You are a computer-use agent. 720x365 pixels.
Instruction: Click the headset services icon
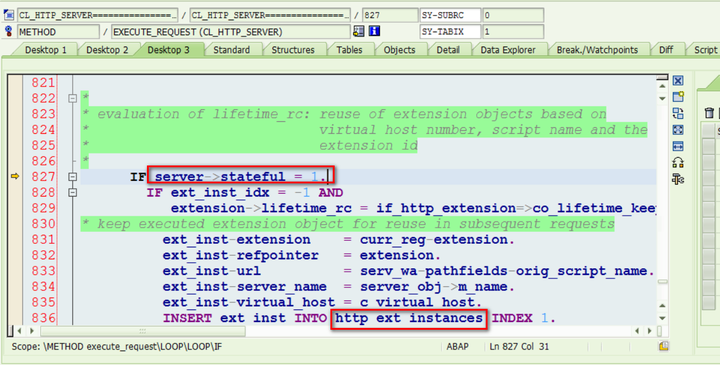[x=678, y=163]
